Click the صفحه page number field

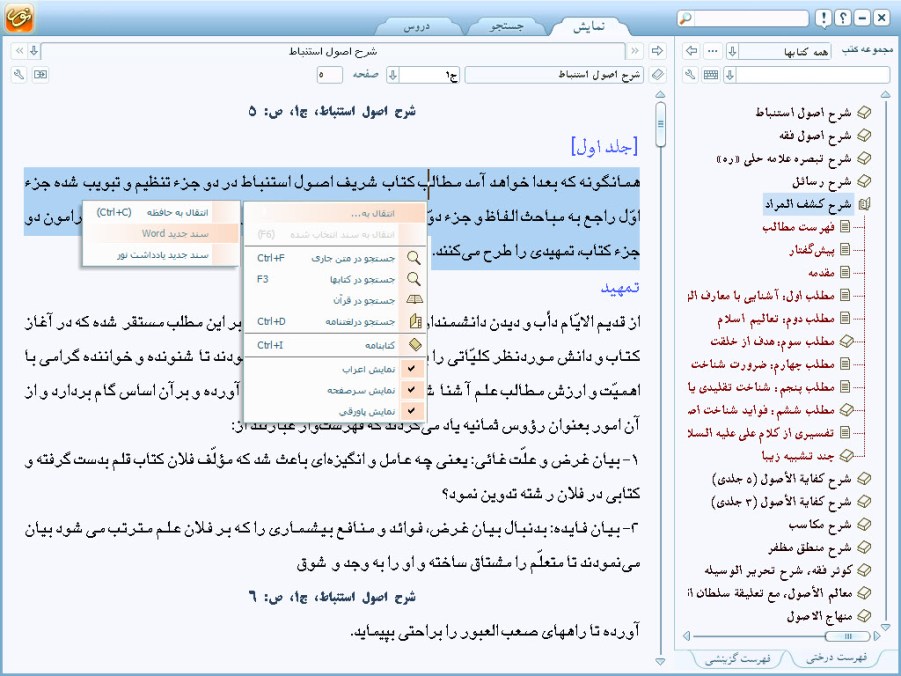329,75
